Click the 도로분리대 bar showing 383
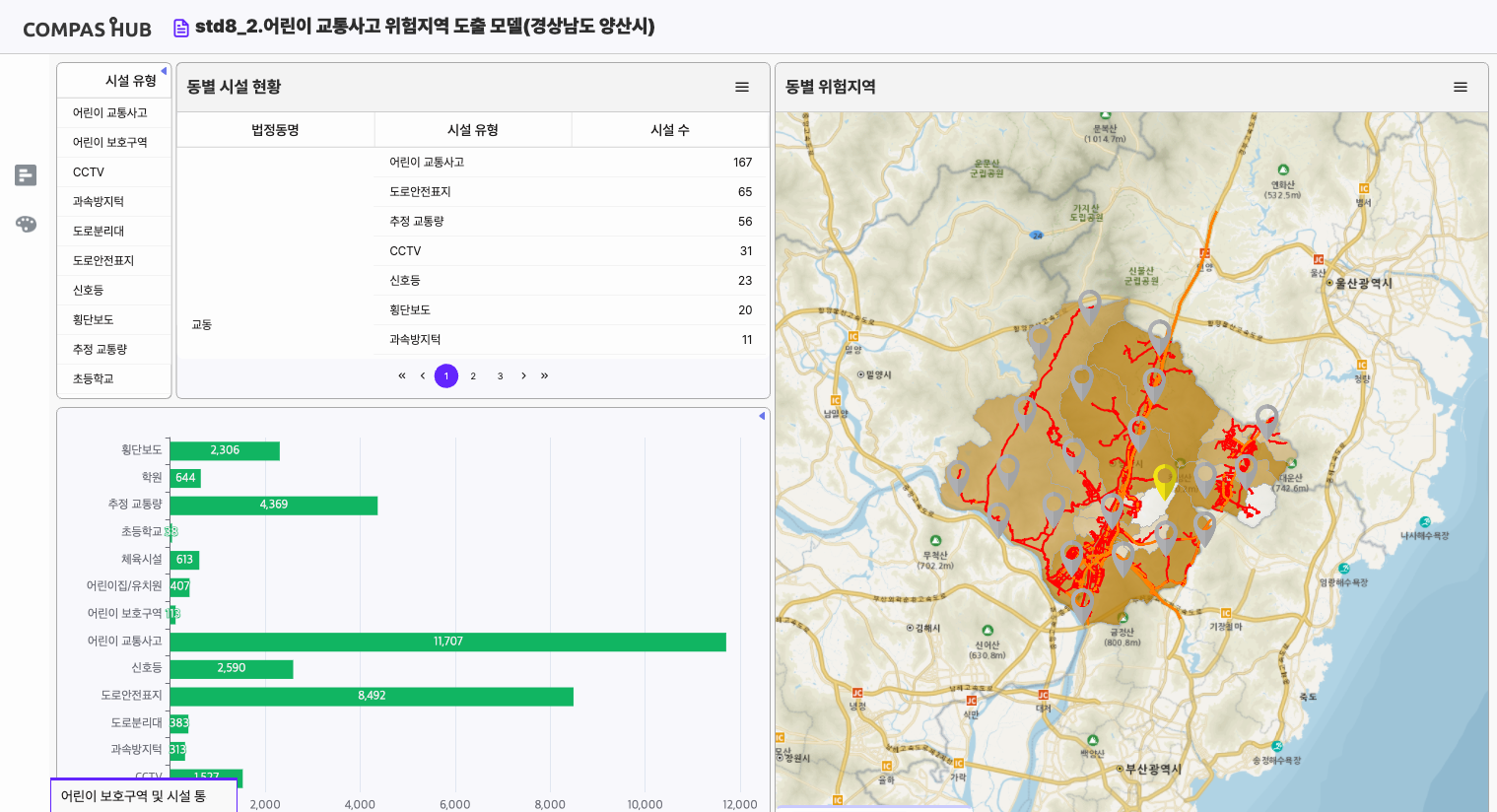Image resolution: width=1497 pixels, height=812 pixels. point(179,723)
